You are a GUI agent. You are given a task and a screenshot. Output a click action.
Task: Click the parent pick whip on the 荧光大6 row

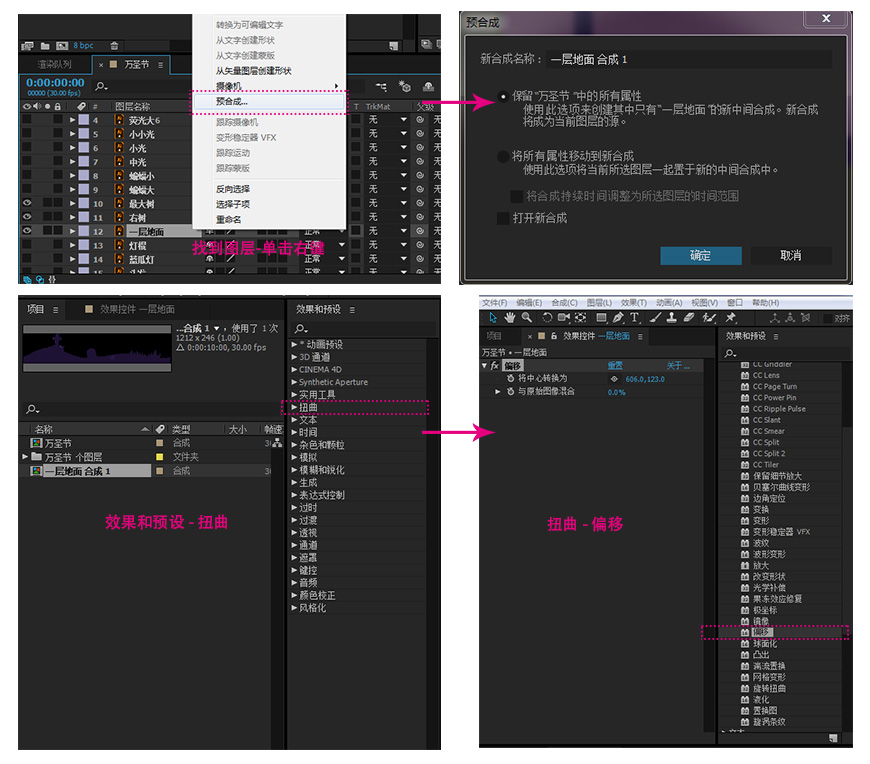(x=420, y=120)
